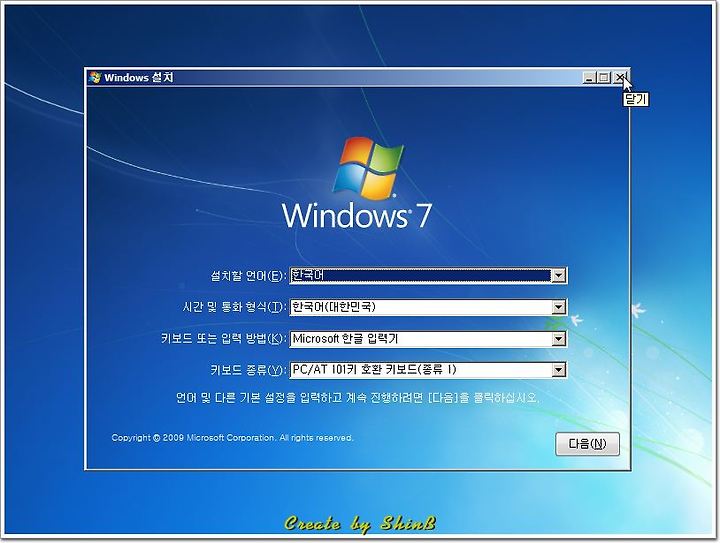Image resolution: width=720 pixels, height=543 pixels.
Task: Click the Copyright 2009 Microsoft Corporation text
Action: (232, 438)
